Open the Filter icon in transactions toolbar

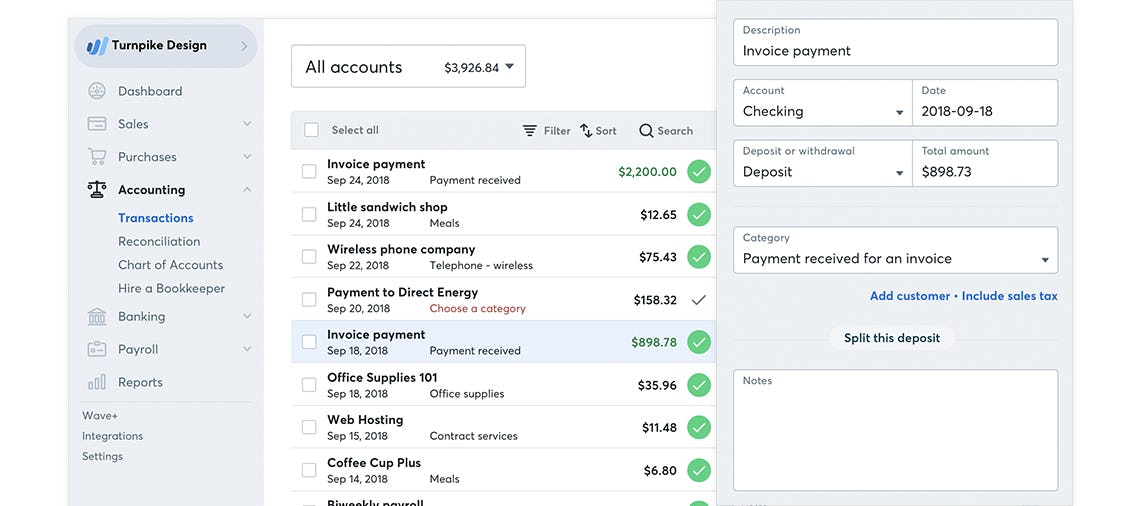tap(530, 131)
